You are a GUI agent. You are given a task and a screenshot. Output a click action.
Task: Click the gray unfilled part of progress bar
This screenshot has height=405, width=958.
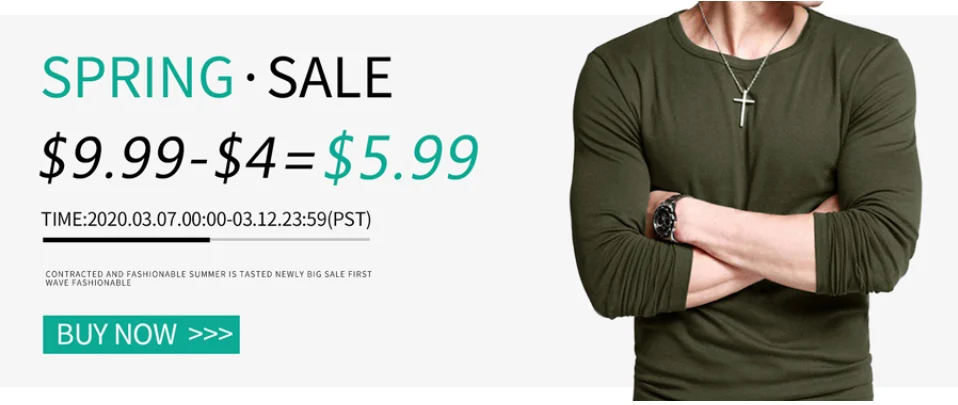coord(290,239)
